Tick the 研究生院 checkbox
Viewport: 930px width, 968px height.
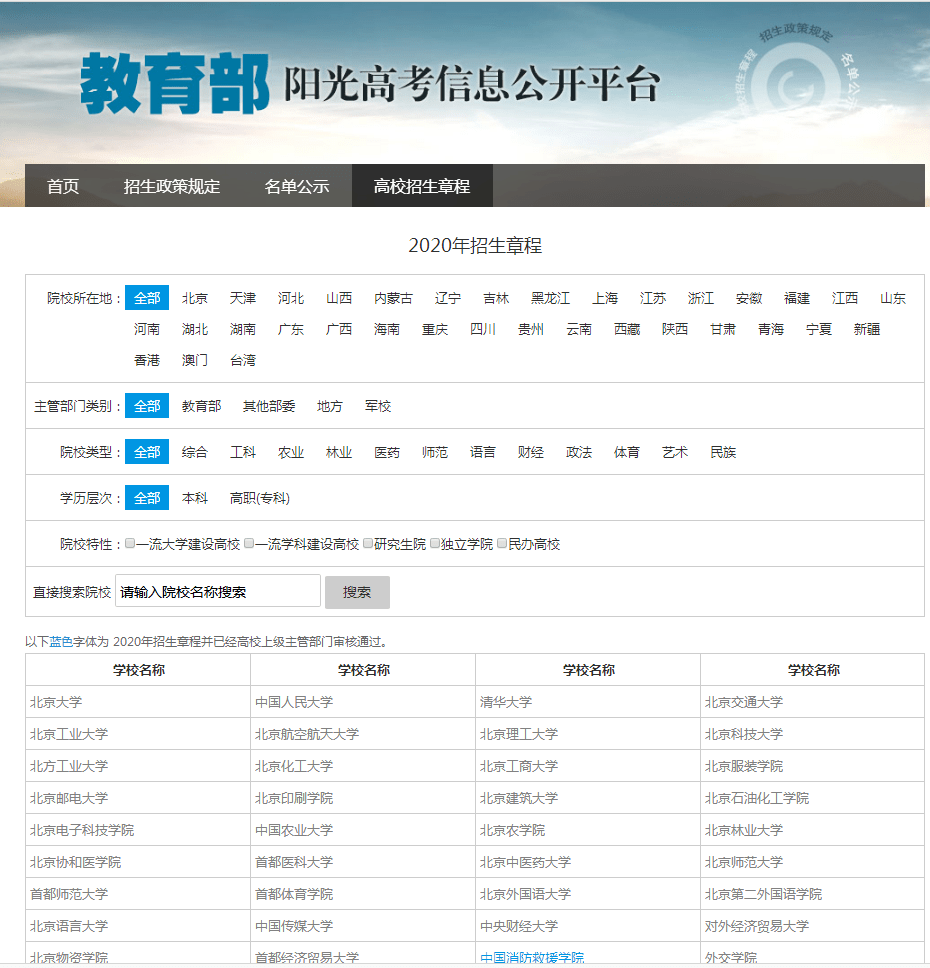[x=368, y=544]
